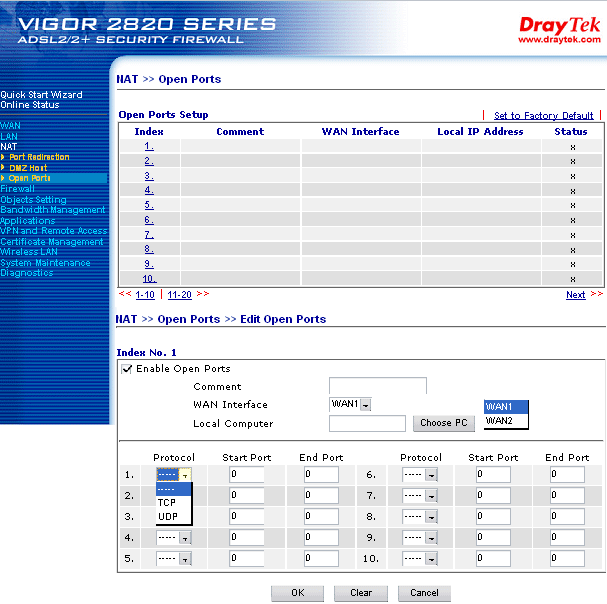Click Start Port field for row 1
This screenshot has width=607, height=604.
[x=247, y=474]
